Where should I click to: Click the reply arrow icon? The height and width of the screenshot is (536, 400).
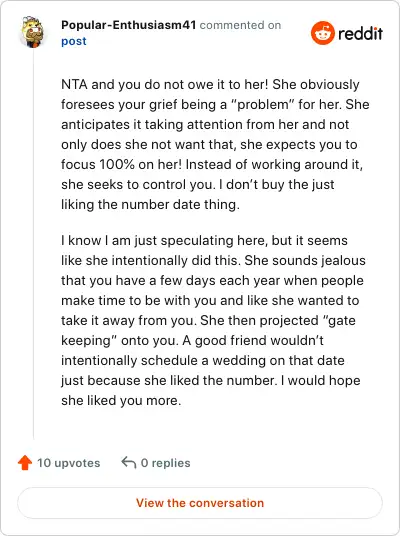point(129,463)
